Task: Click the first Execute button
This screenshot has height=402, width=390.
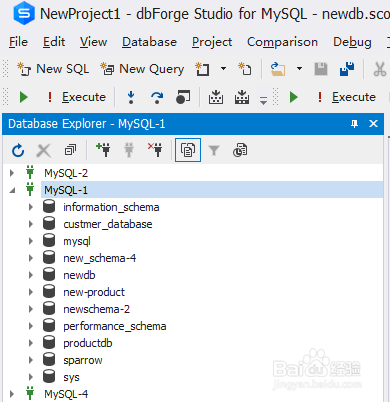Action: 76,97
